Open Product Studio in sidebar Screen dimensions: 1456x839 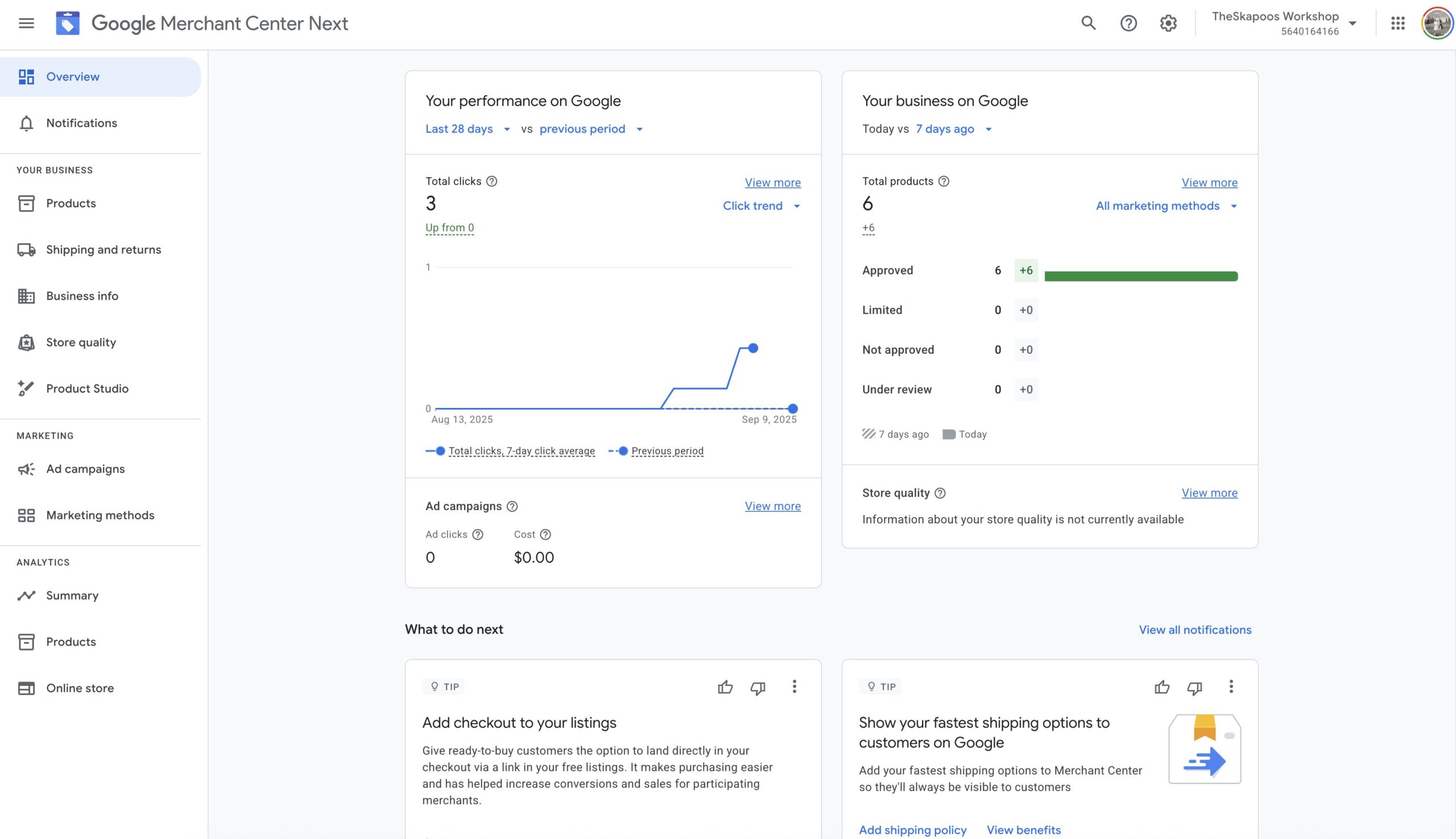tap(87, 388)
